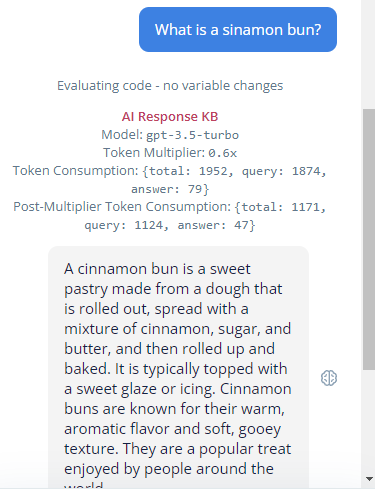The image size is (375, 493).
Task: Click the 'gpt-3.5-turbo' model name
Action: pyautogui.click(x=193, y=135)
